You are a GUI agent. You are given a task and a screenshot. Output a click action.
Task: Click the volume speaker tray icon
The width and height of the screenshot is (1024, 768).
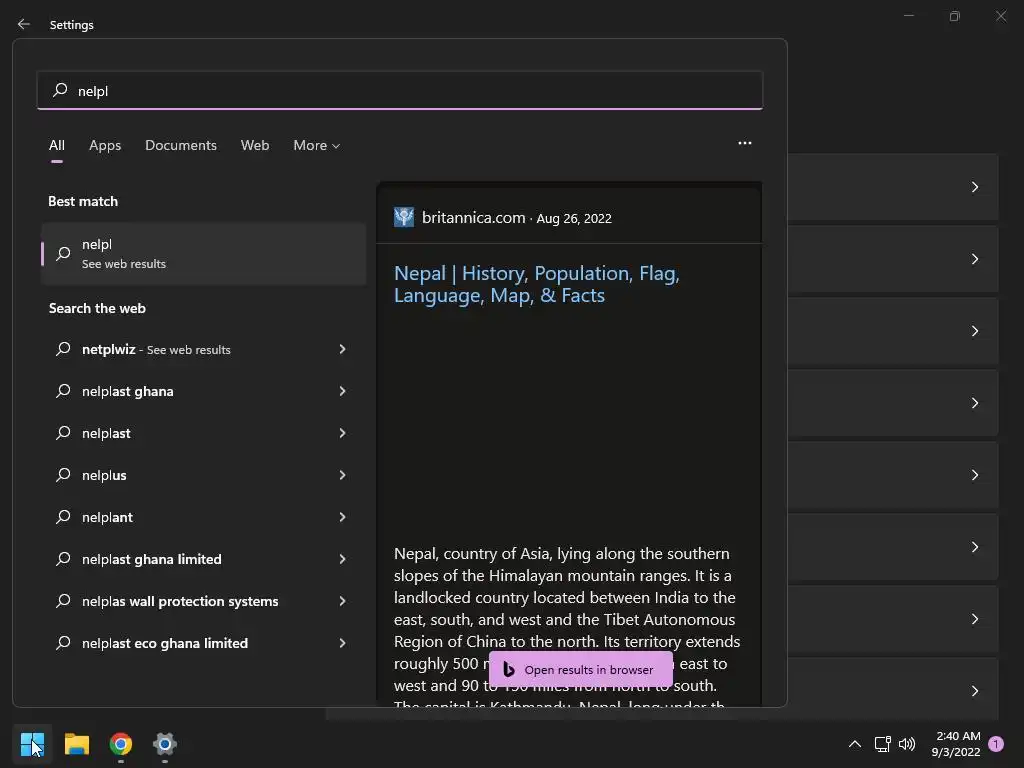pos(907,744)
